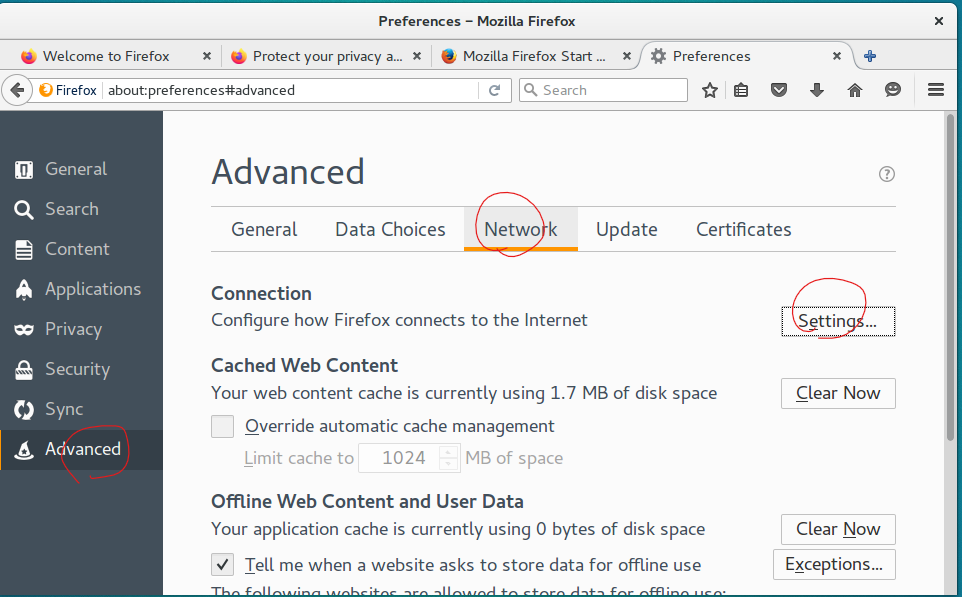Close the Mozilla Firefox Start tab

tap(626, 56)
